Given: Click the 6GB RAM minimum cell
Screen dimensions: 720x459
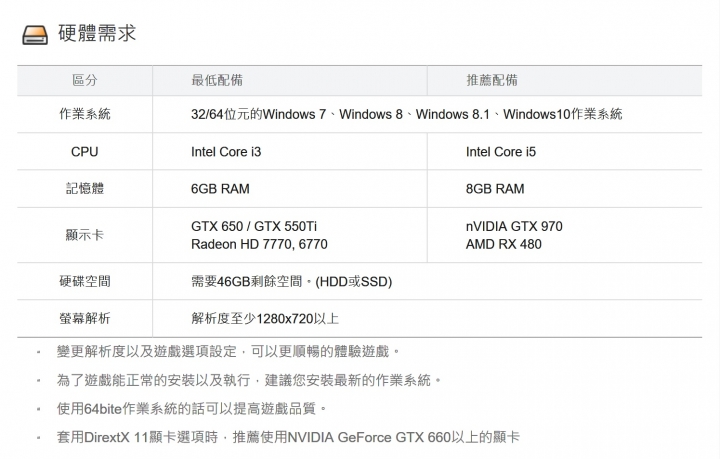Looking at the screenshot, I should (220, 189).
